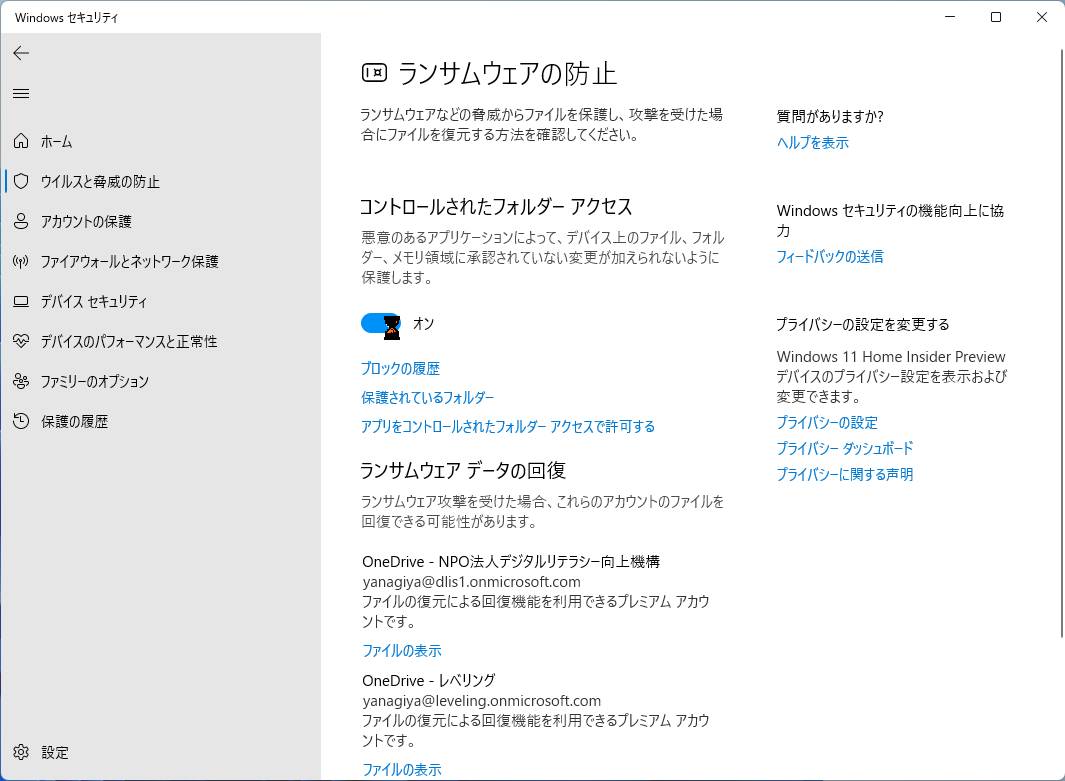Click the コントロールされたフォルダー アクセス heading
This screenshot has height=781, width=1065.
point(496,206)
